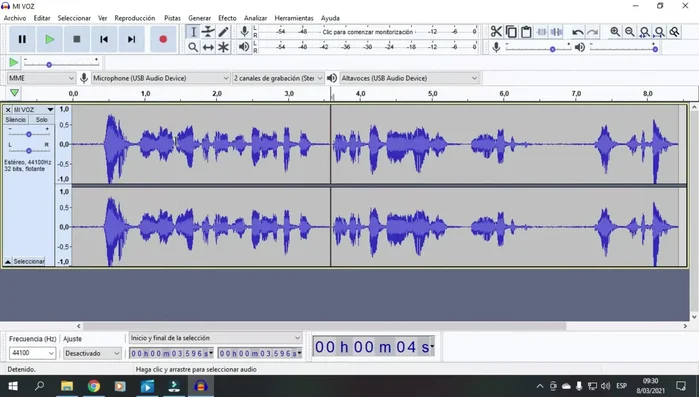Skip to start of the track
699x397 pixels.
[x=104, y=39]
